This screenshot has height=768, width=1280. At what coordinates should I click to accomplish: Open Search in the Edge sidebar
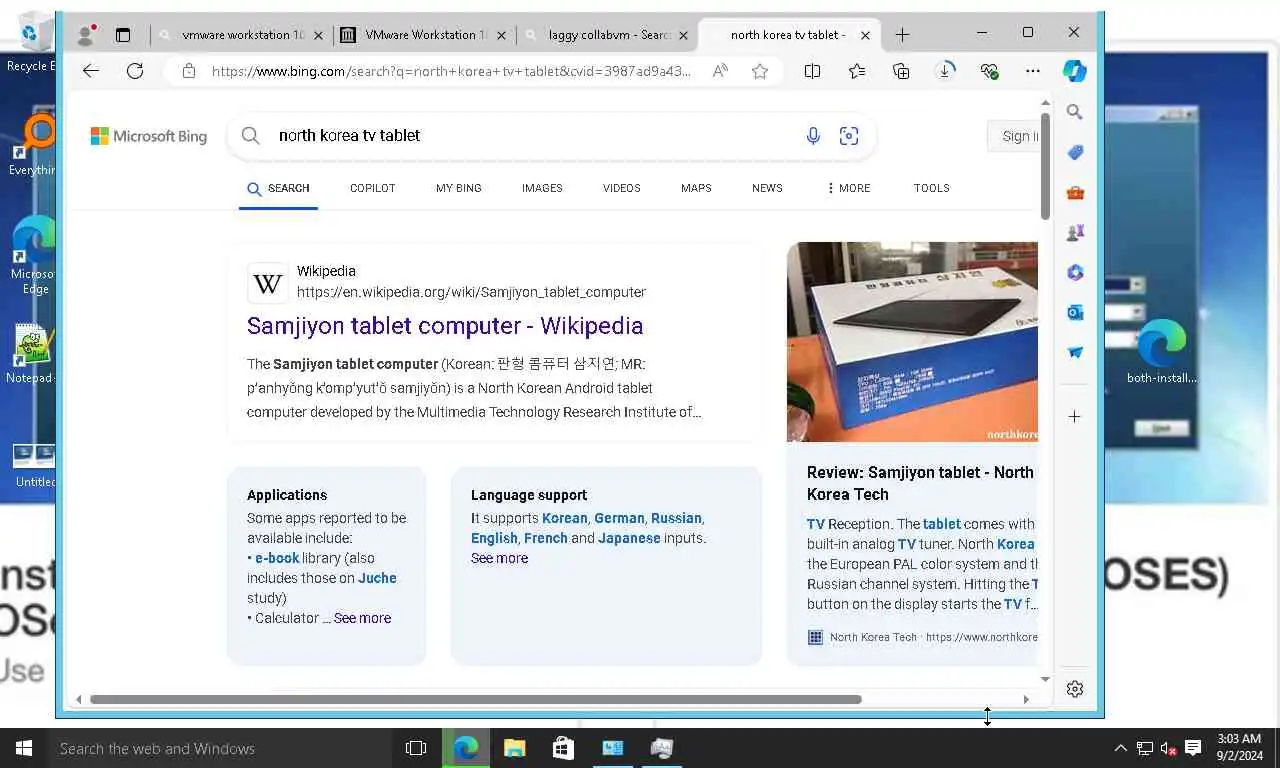(x=1075, y=112)
